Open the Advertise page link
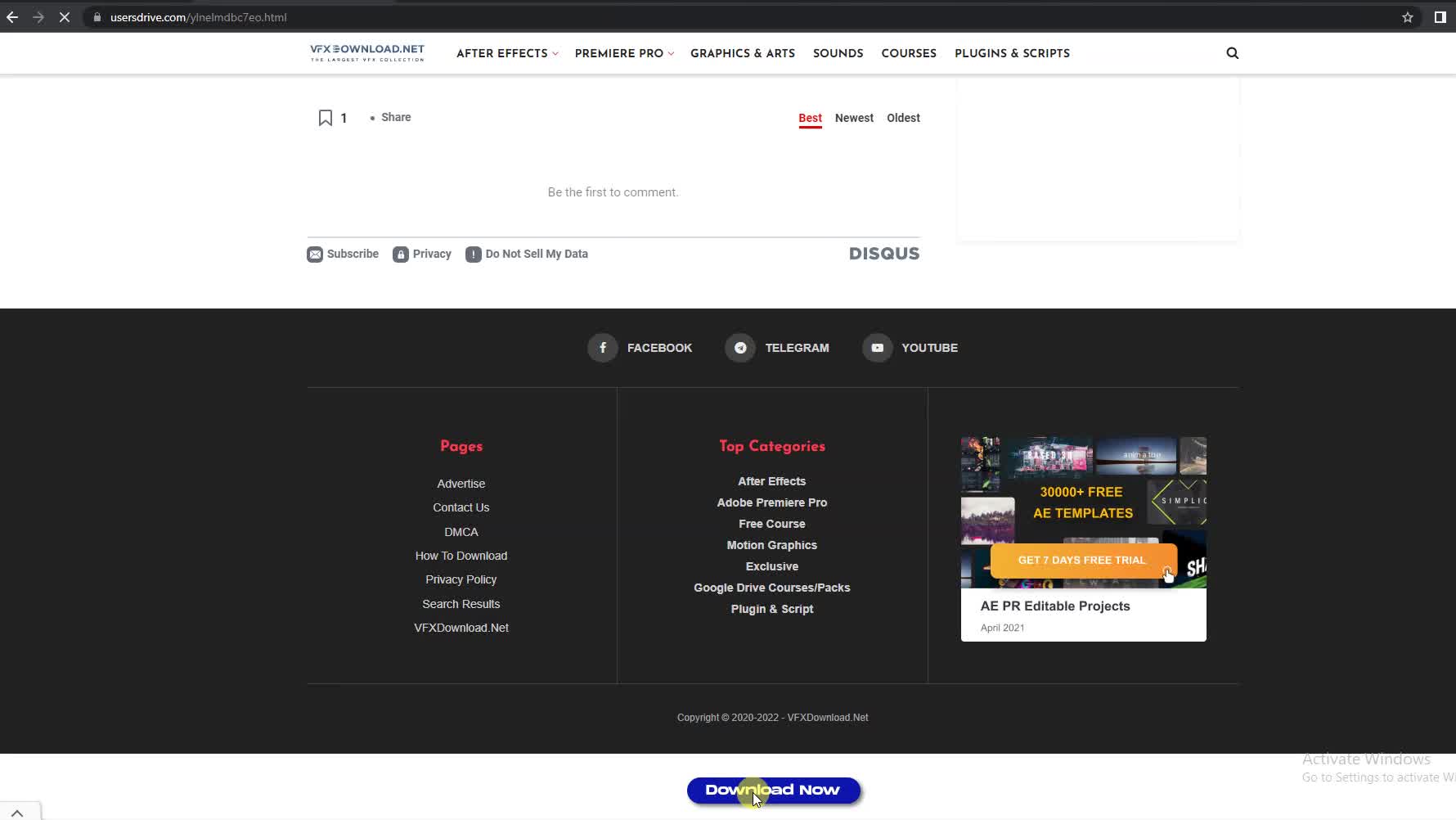The width and height of the screenshot is (1456, 820). click(461, 484)
